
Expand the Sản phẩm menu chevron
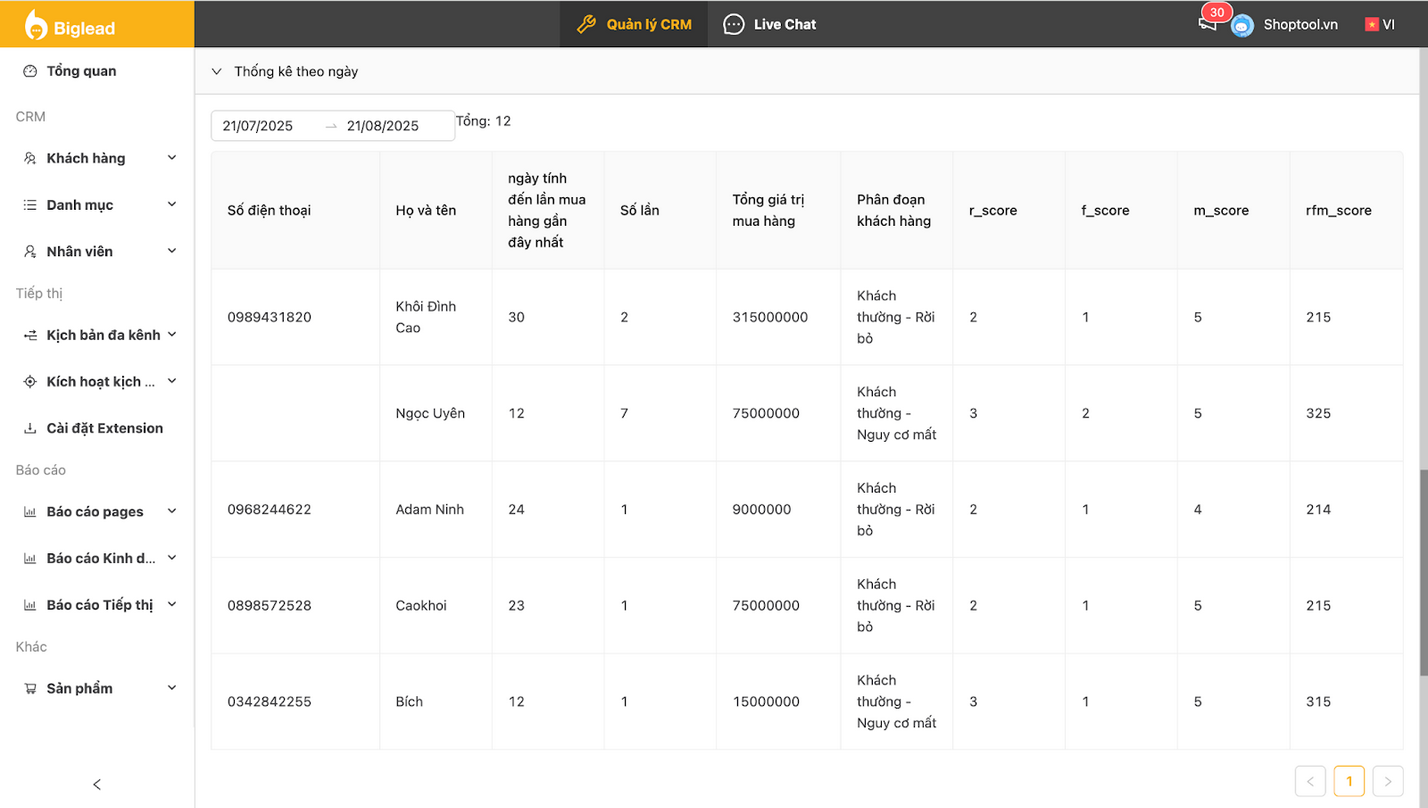pyautogui.click(x=172, y=688)
